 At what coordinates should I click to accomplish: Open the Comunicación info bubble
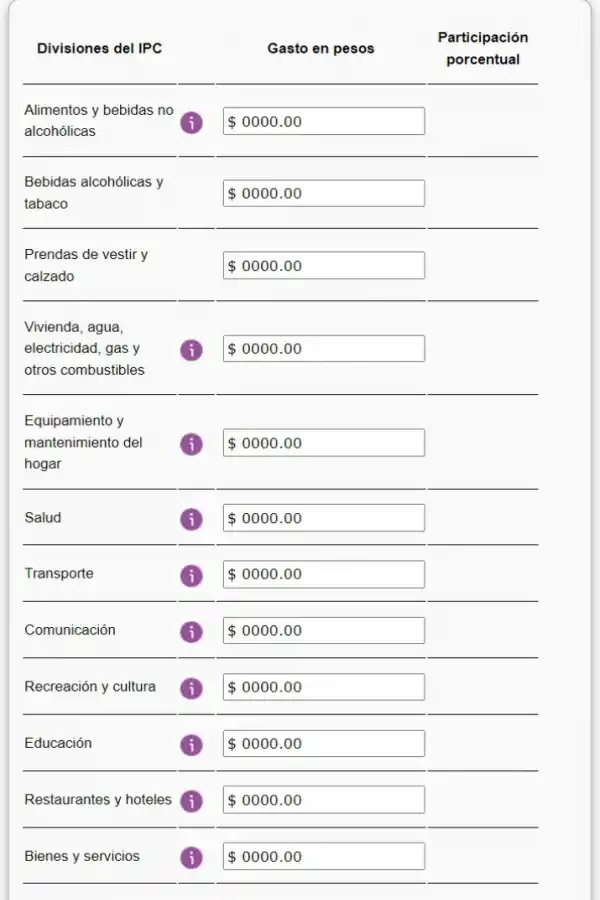[191, 631]
